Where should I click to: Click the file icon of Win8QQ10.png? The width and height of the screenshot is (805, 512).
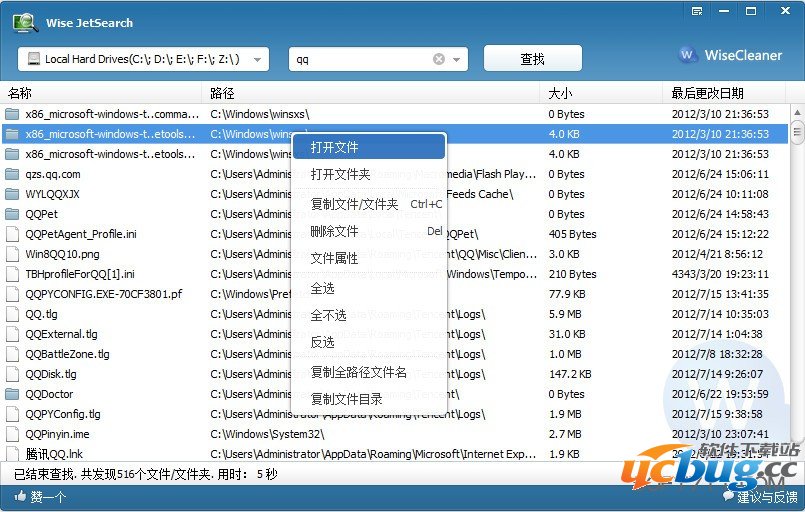[x=12, y=254]
